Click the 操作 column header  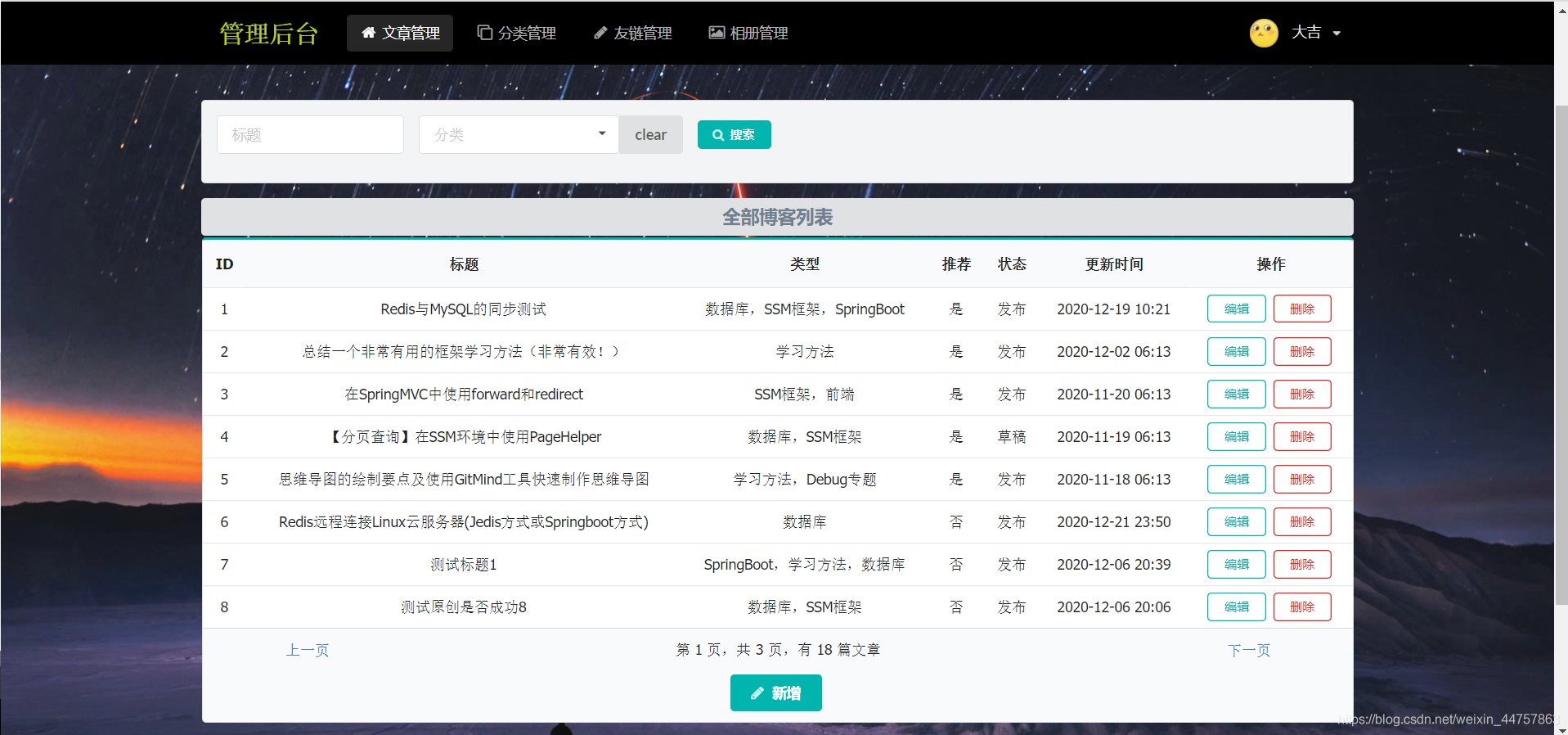click(x=1270, y=264)
